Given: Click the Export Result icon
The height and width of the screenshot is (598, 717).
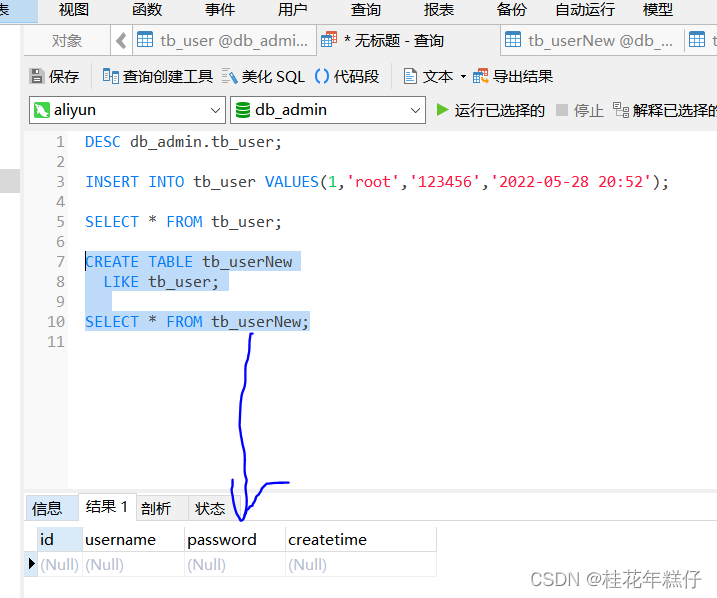Looking at the screenshot, I should 481,76.
